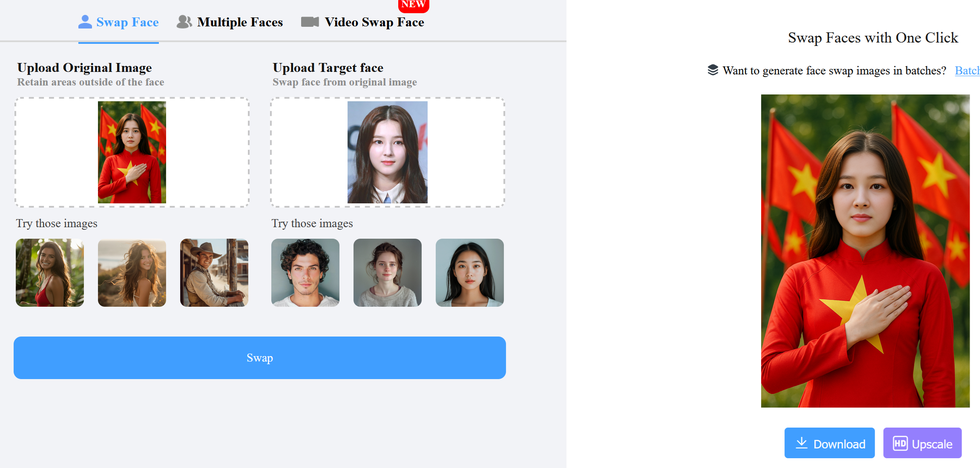Click the Upload Original Image drop zone
The image size is (980, 468).
132,152
